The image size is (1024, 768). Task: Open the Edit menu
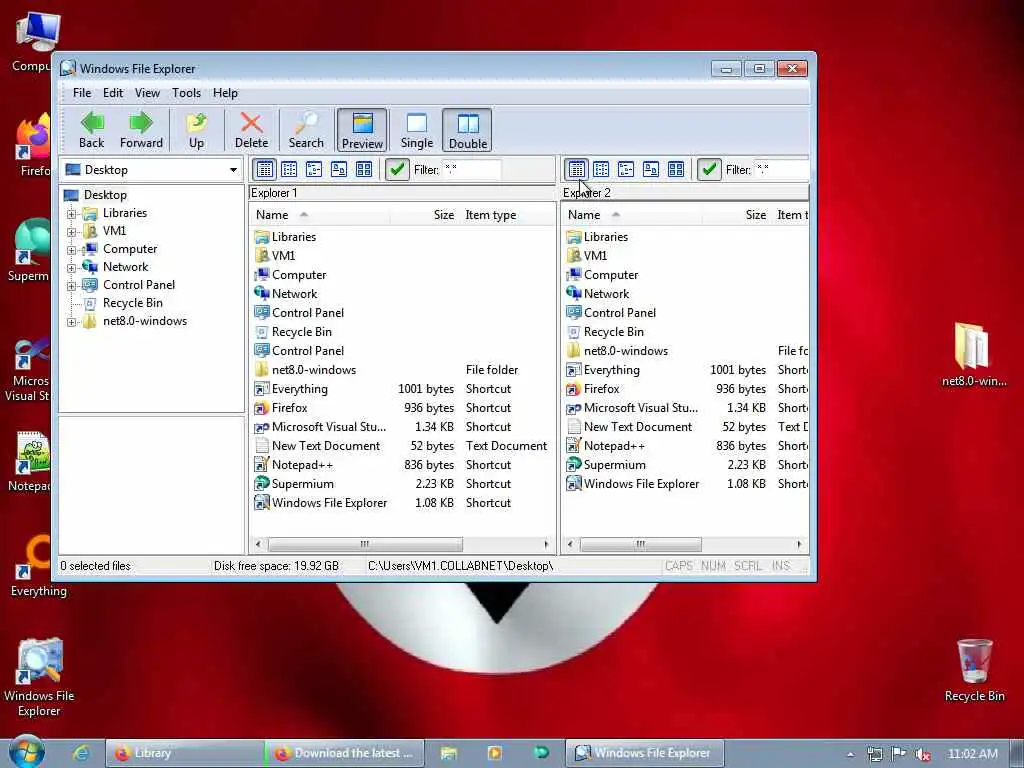[x=113, y=93]
